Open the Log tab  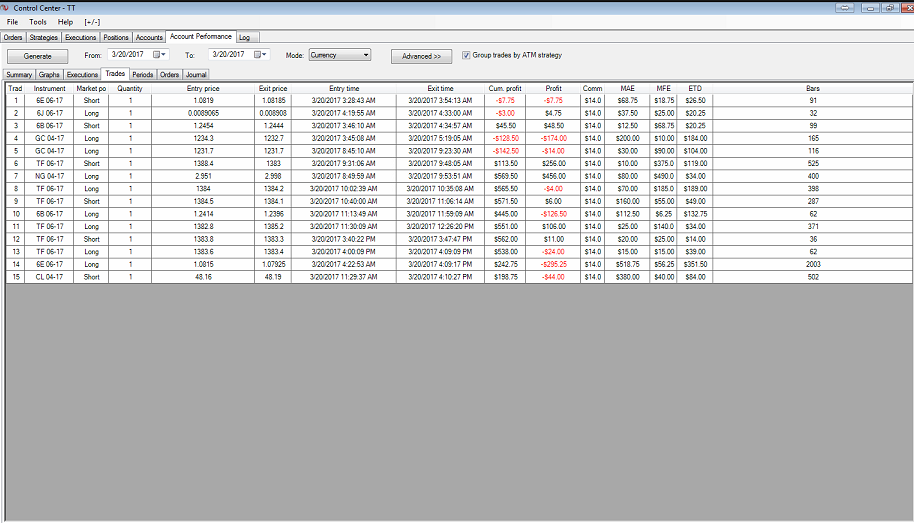point(245,37)
